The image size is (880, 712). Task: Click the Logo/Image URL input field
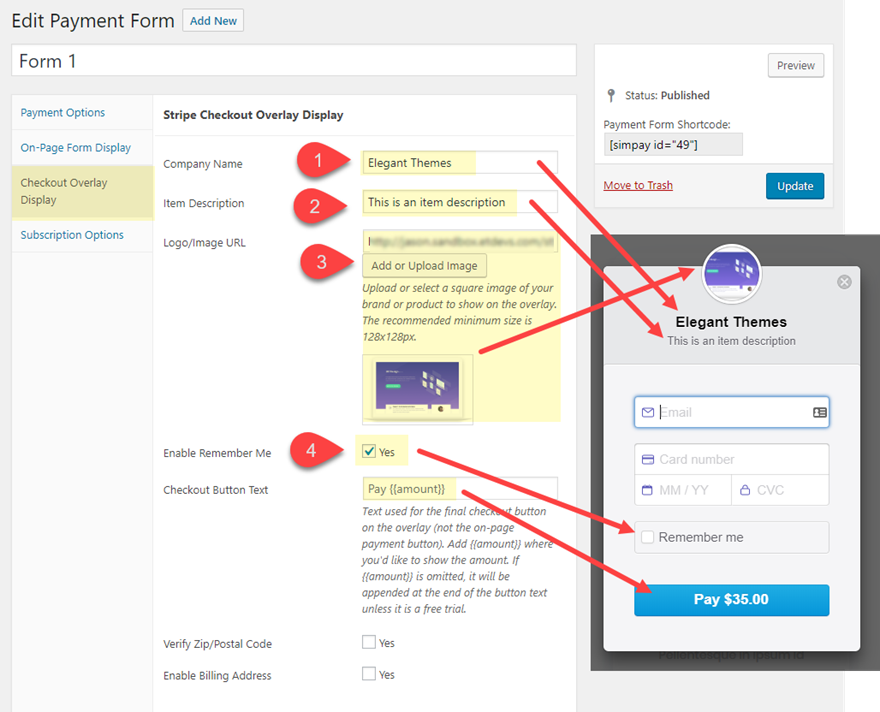(460, 241)
